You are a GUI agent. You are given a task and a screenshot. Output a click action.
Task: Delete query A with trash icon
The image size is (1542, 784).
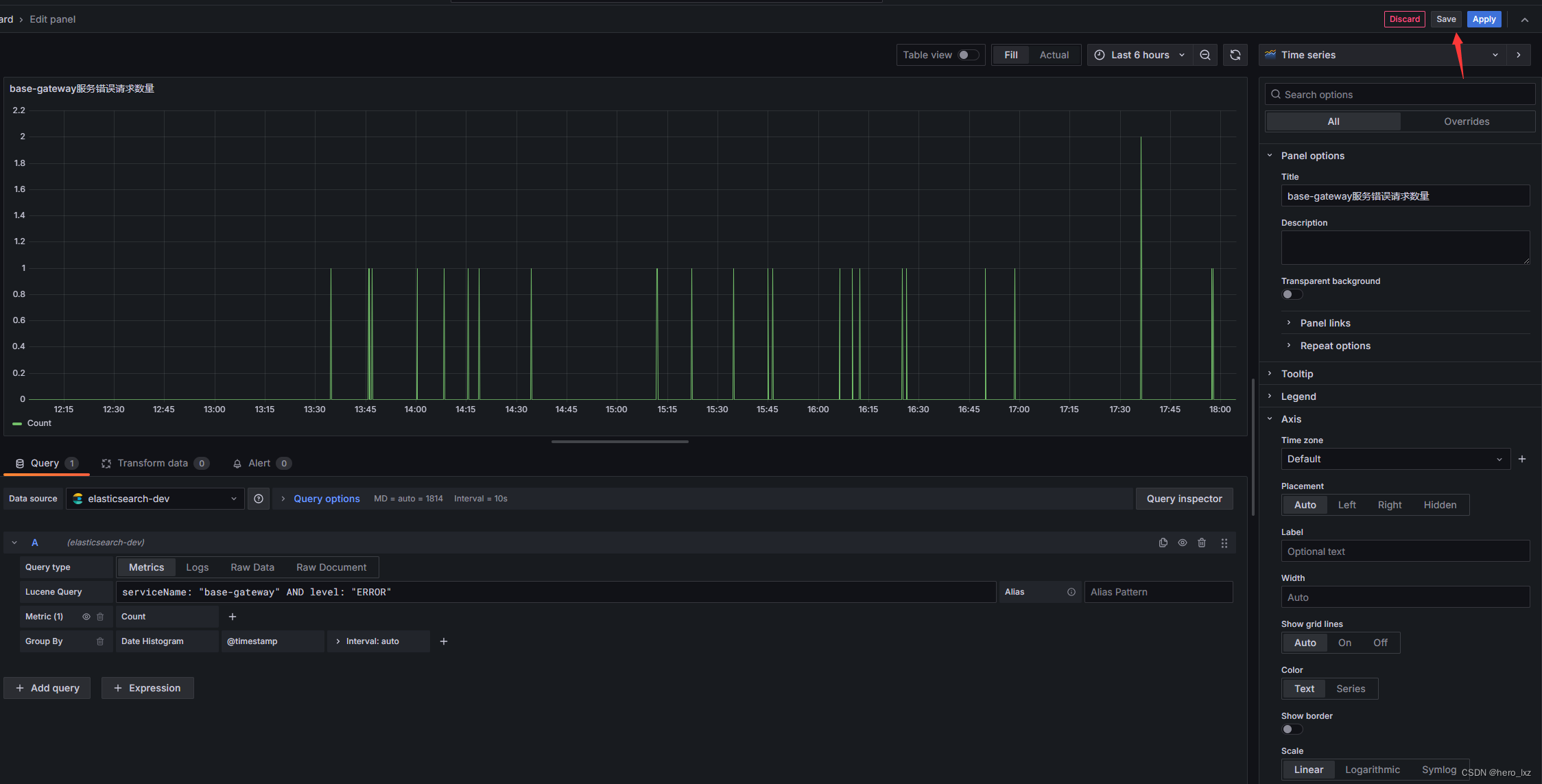(x=1202, y=543)
